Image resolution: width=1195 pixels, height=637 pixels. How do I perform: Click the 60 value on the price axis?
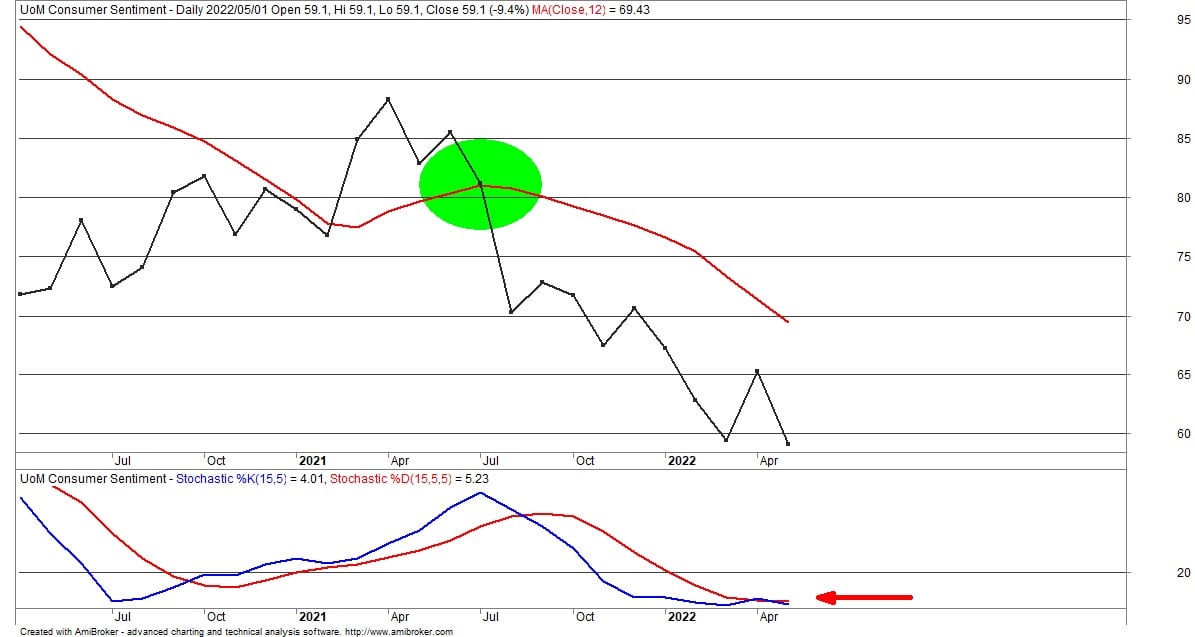[x=1183, y=434]
